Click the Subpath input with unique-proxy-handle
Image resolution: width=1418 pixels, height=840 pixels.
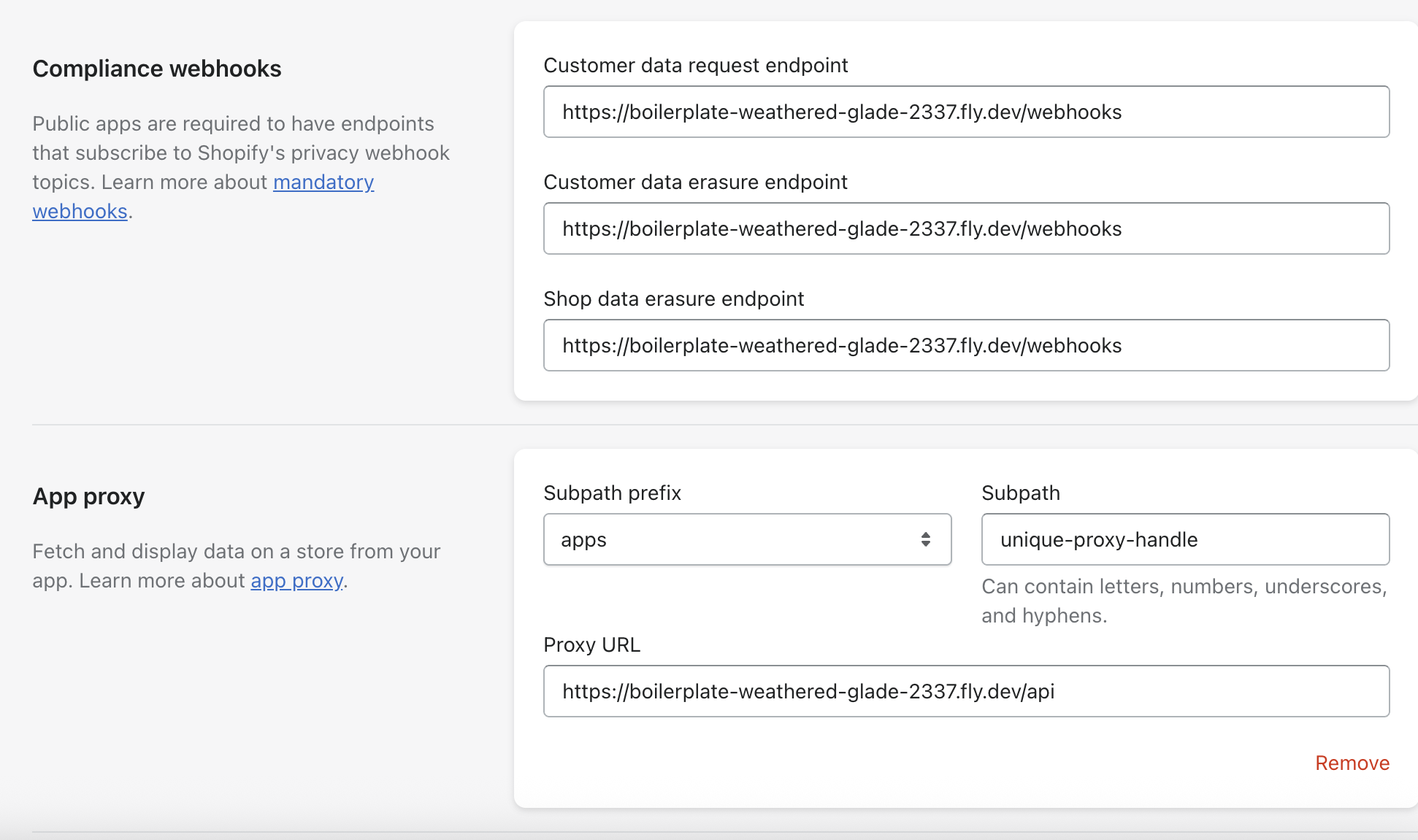click(1185, 539)
